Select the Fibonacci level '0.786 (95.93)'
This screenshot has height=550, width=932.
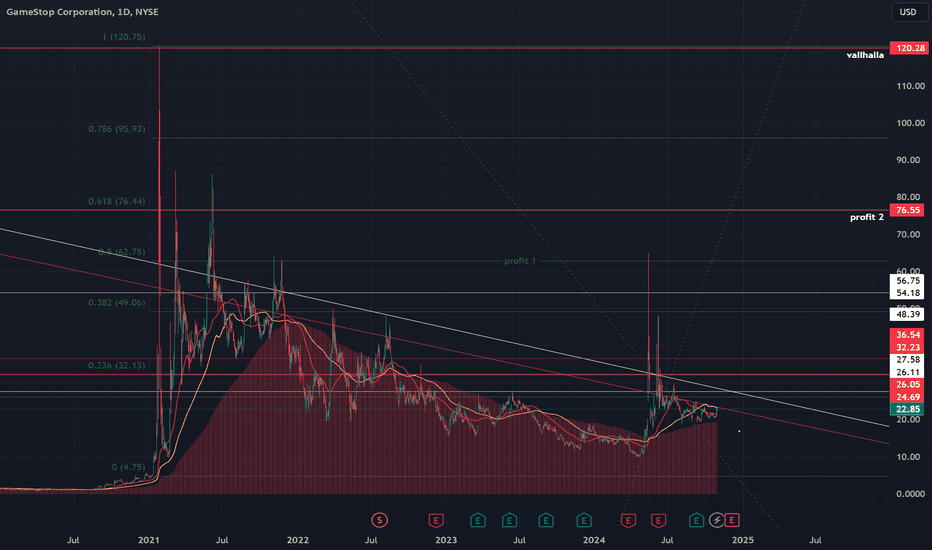(x=116, y=129)
